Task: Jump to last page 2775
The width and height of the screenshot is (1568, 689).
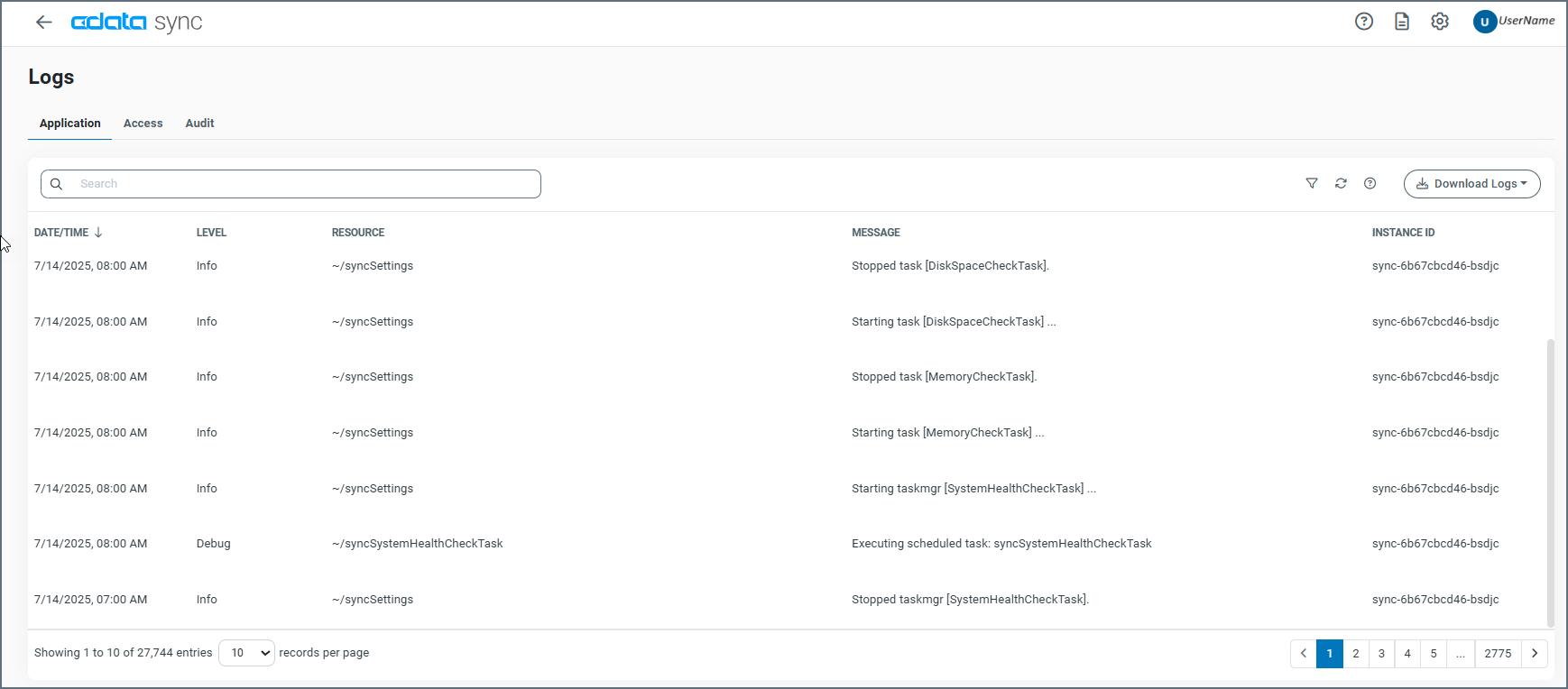Action: point(1498,654)
